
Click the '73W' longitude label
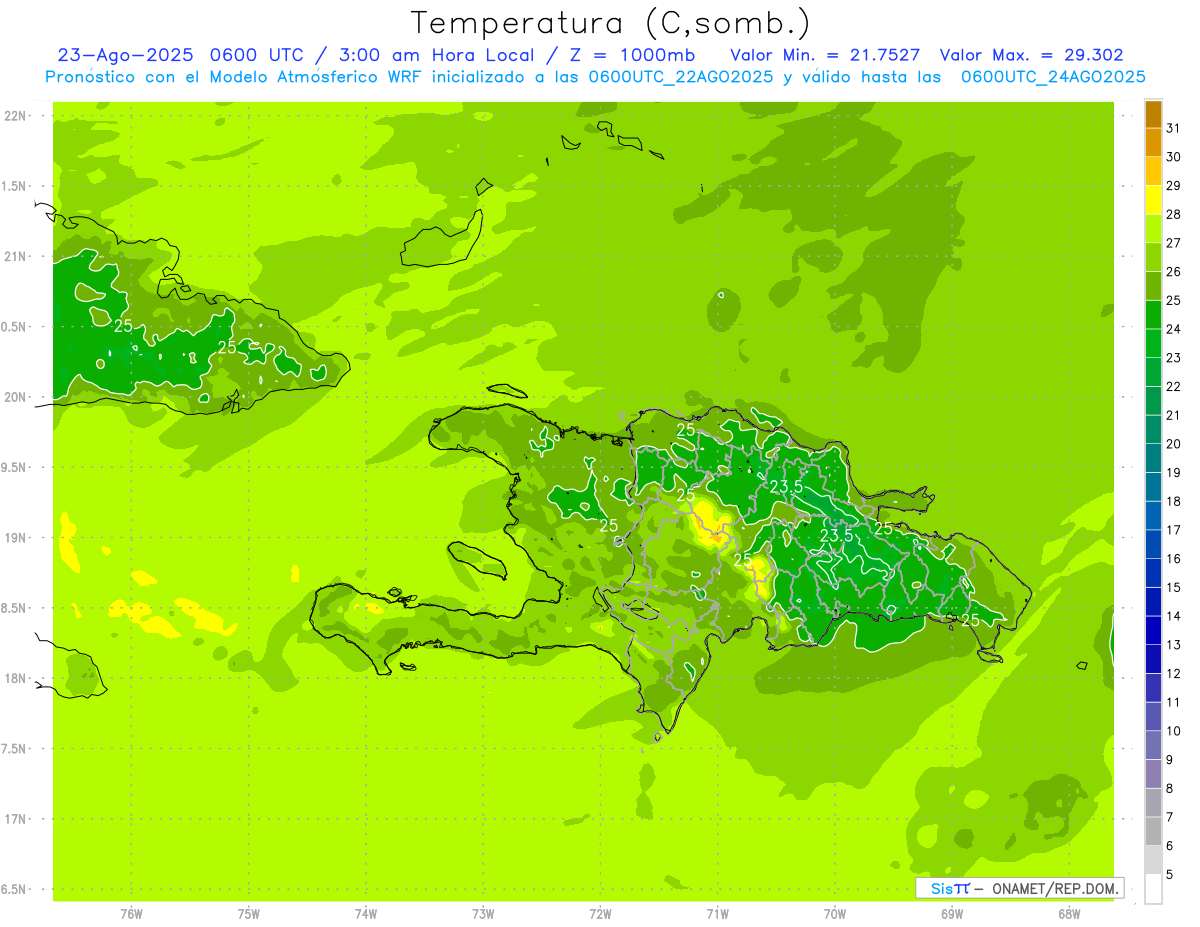483,914
